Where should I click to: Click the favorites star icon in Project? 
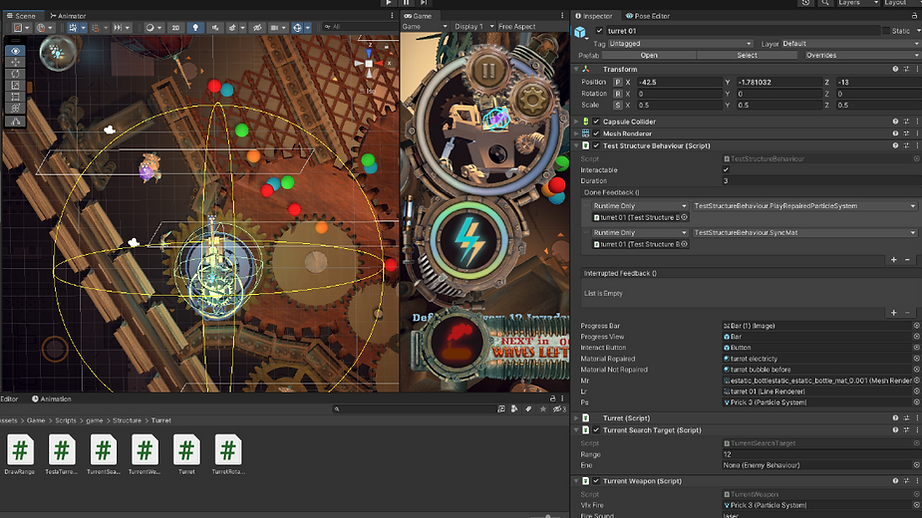542,409
